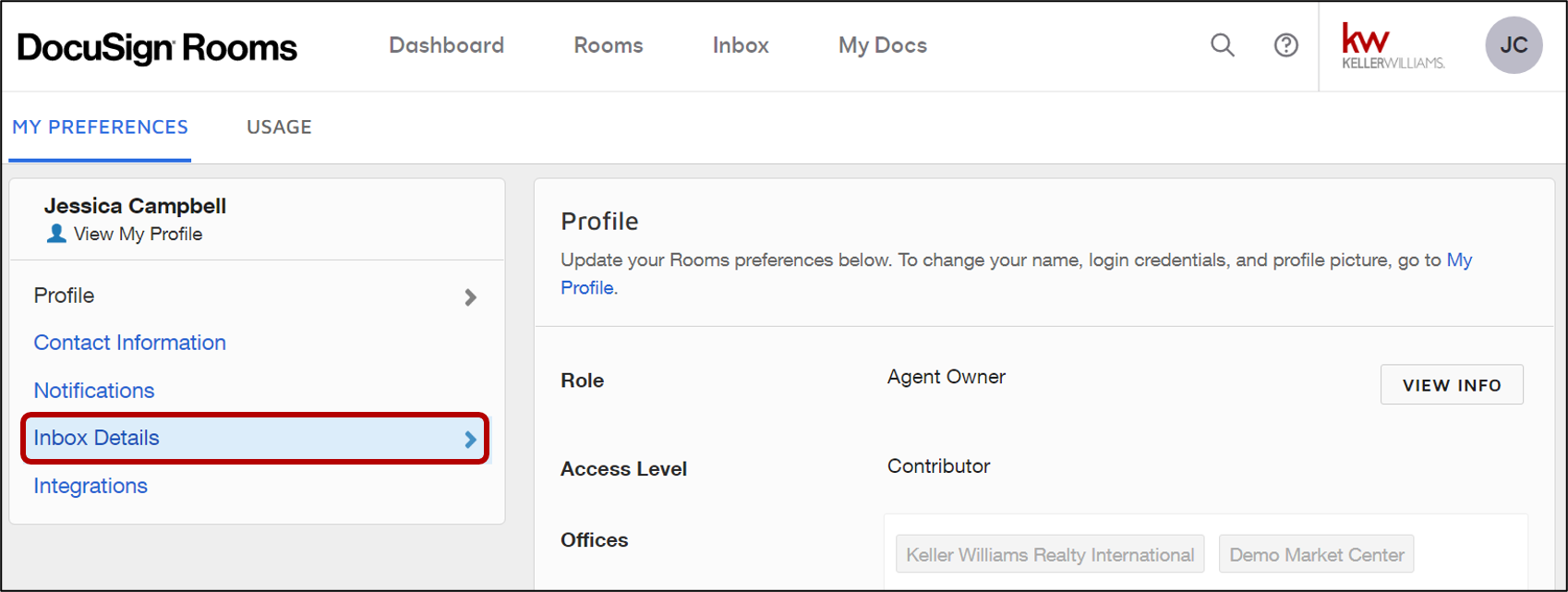Click the Demo Market Center office tag

(1317, 555)
